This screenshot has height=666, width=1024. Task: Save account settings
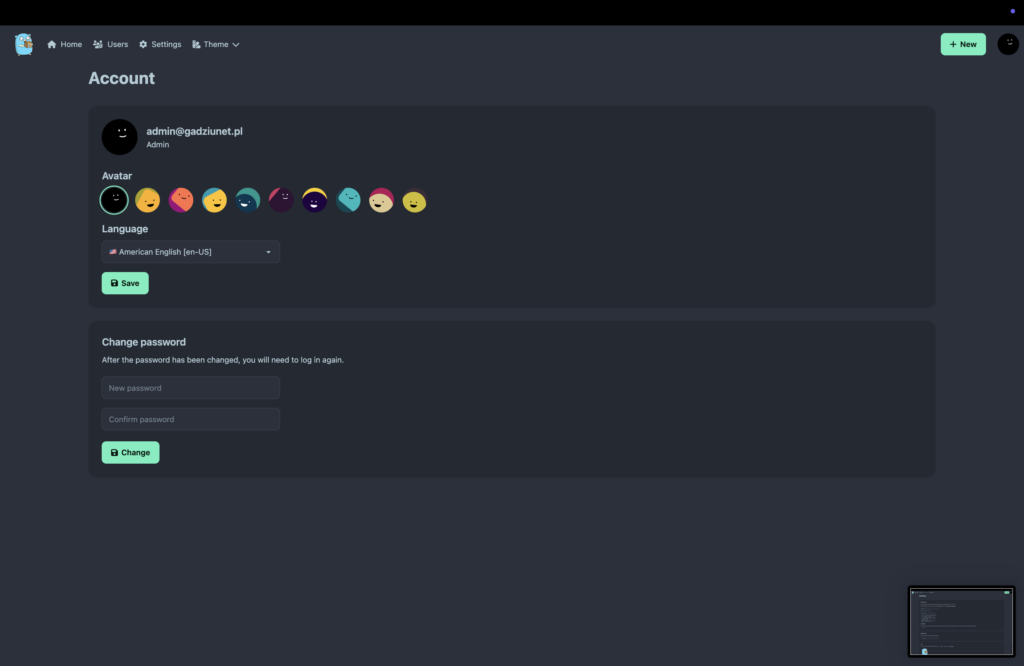125,283
